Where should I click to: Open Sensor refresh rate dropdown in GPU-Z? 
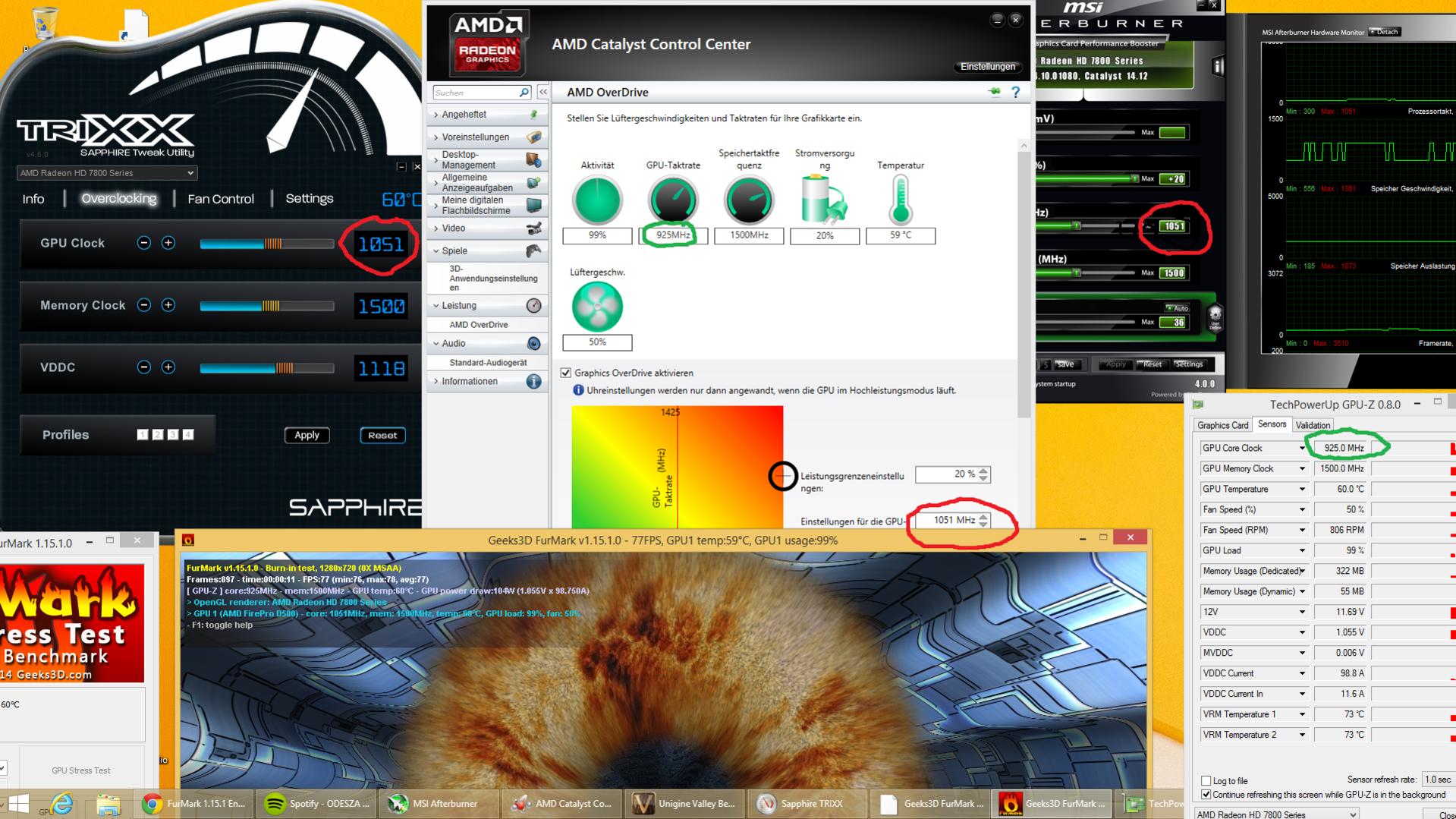click(x=1438, y=780)
